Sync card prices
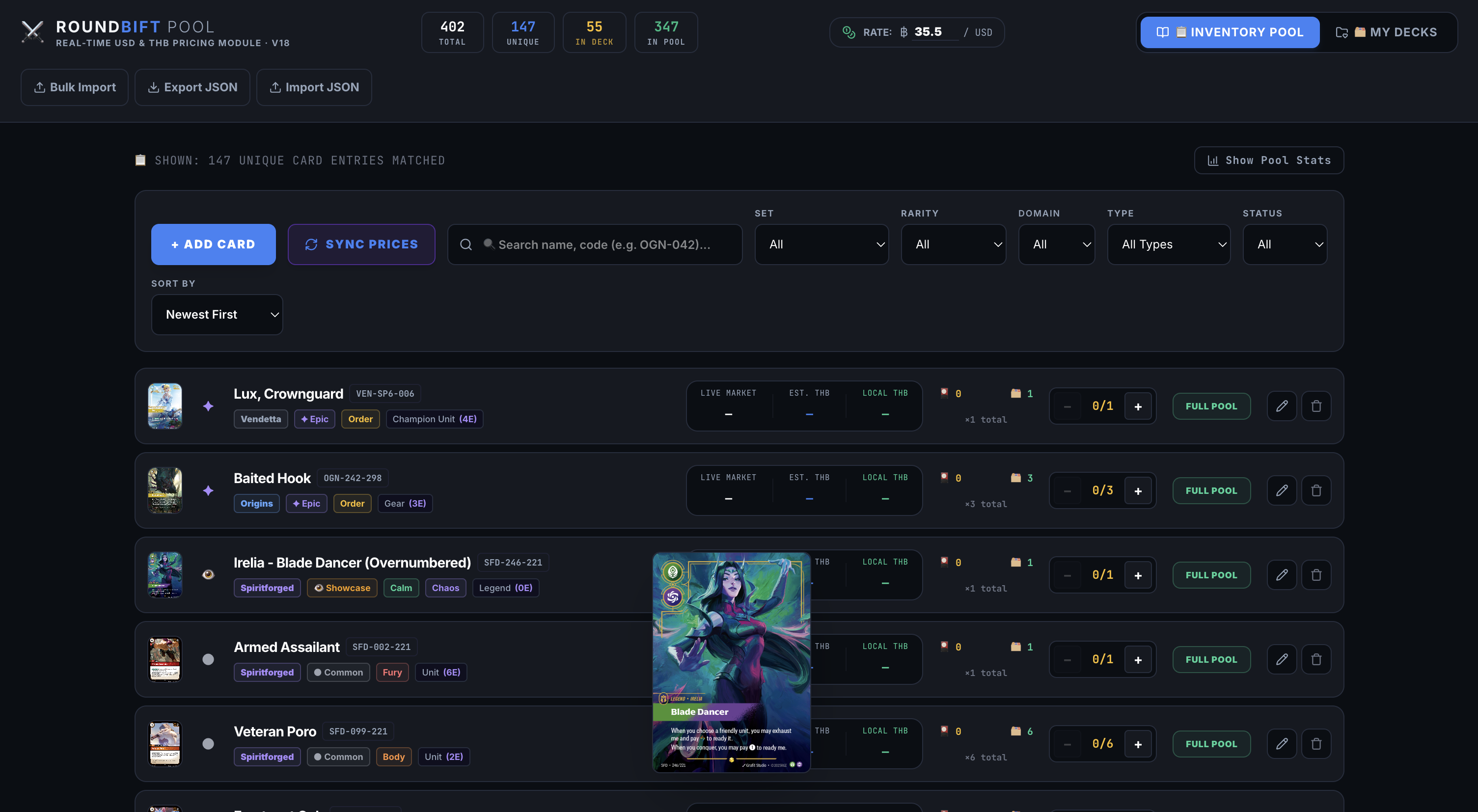The height and width of the screenshot is (812, 1478). 361,244
